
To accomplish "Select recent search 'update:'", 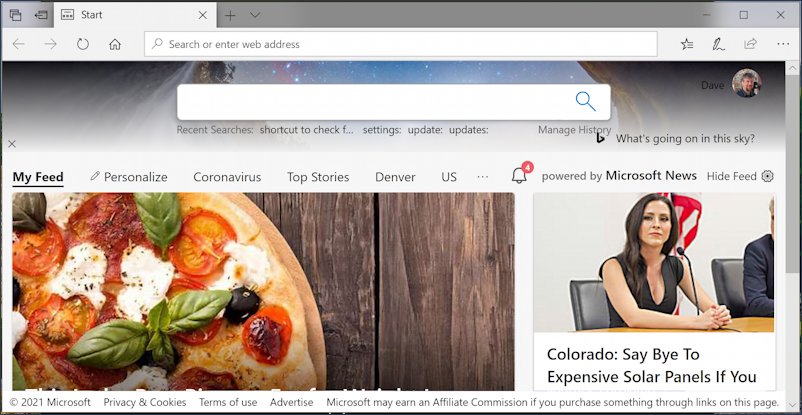I will tap(425, 130).
